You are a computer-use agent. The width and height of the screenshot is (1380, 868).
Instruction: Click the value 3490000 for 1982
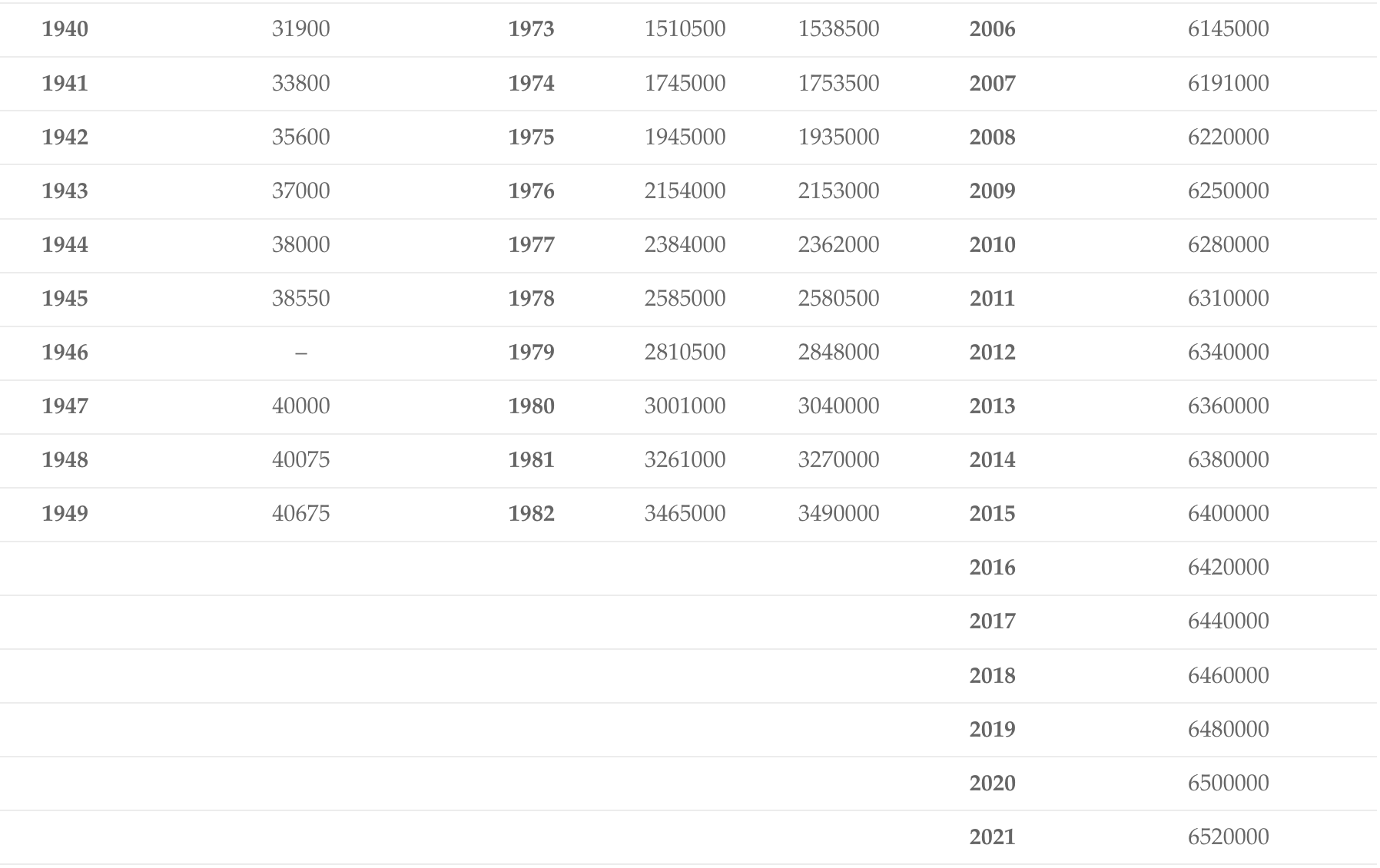[838, 513]
